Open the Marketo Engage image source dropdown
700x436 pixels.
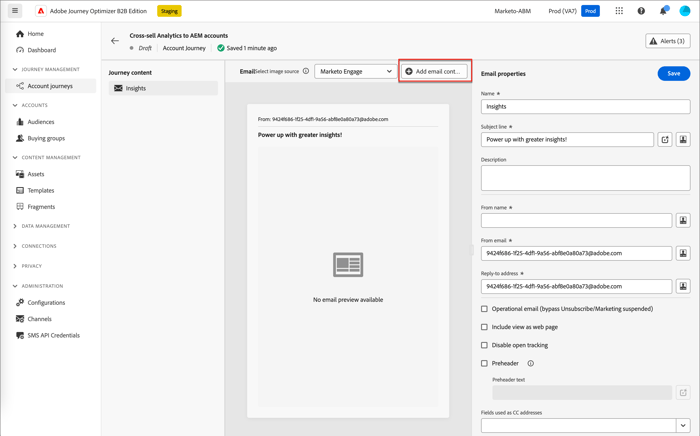[x=355, y=71]
